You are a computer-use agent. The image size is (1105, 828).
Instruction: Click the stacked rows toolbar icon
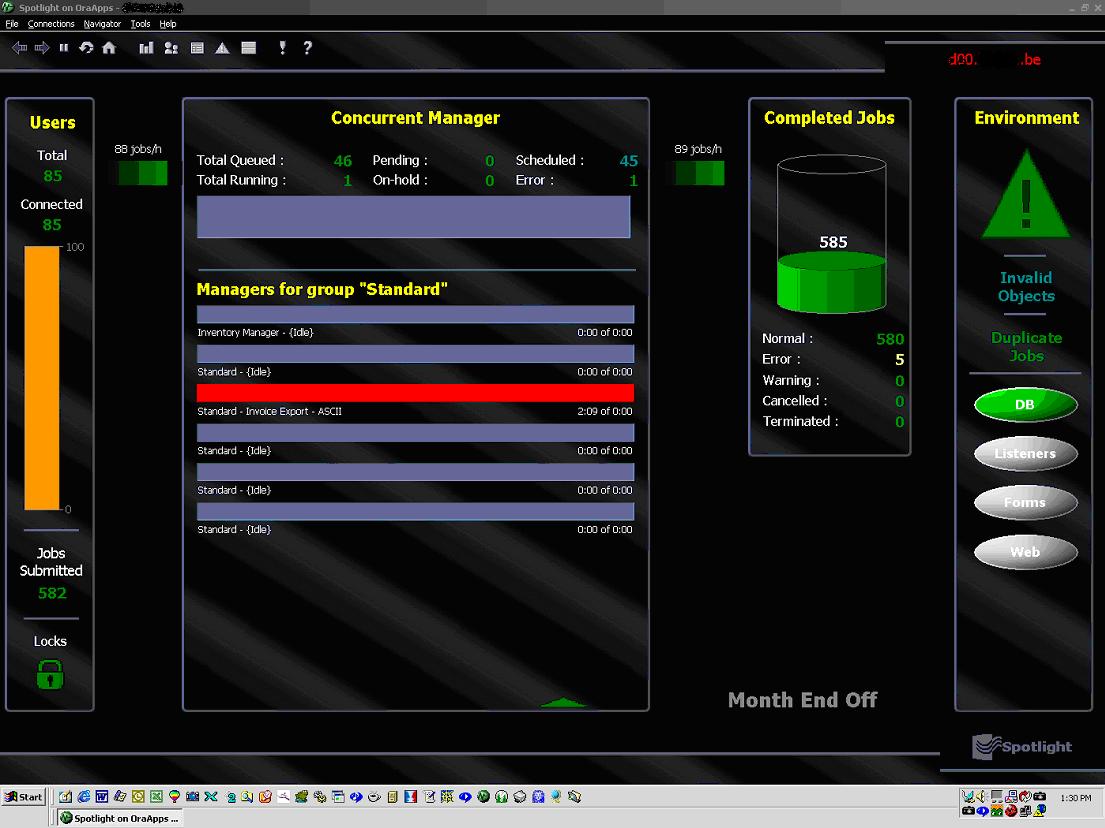[249, 48]
